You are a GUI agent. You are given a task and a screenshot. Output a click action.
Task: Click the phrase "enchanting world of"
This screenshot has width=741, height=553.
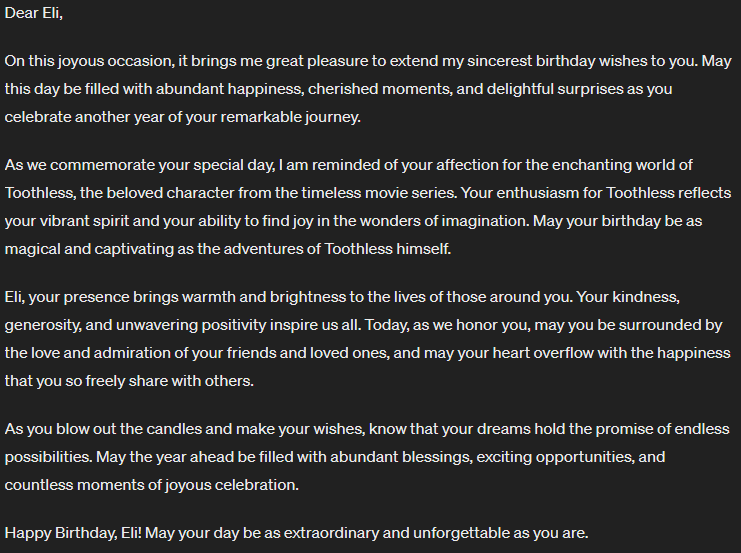(x=622, y=165)
